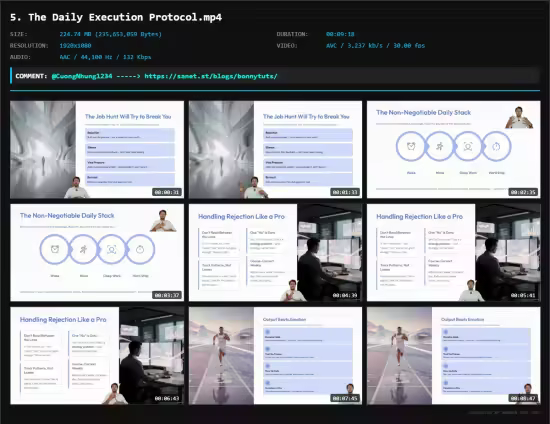Open thumbnail frame at 00:02:35
Viewport: 550px width, 424px height.
click(x=454, y=150)
